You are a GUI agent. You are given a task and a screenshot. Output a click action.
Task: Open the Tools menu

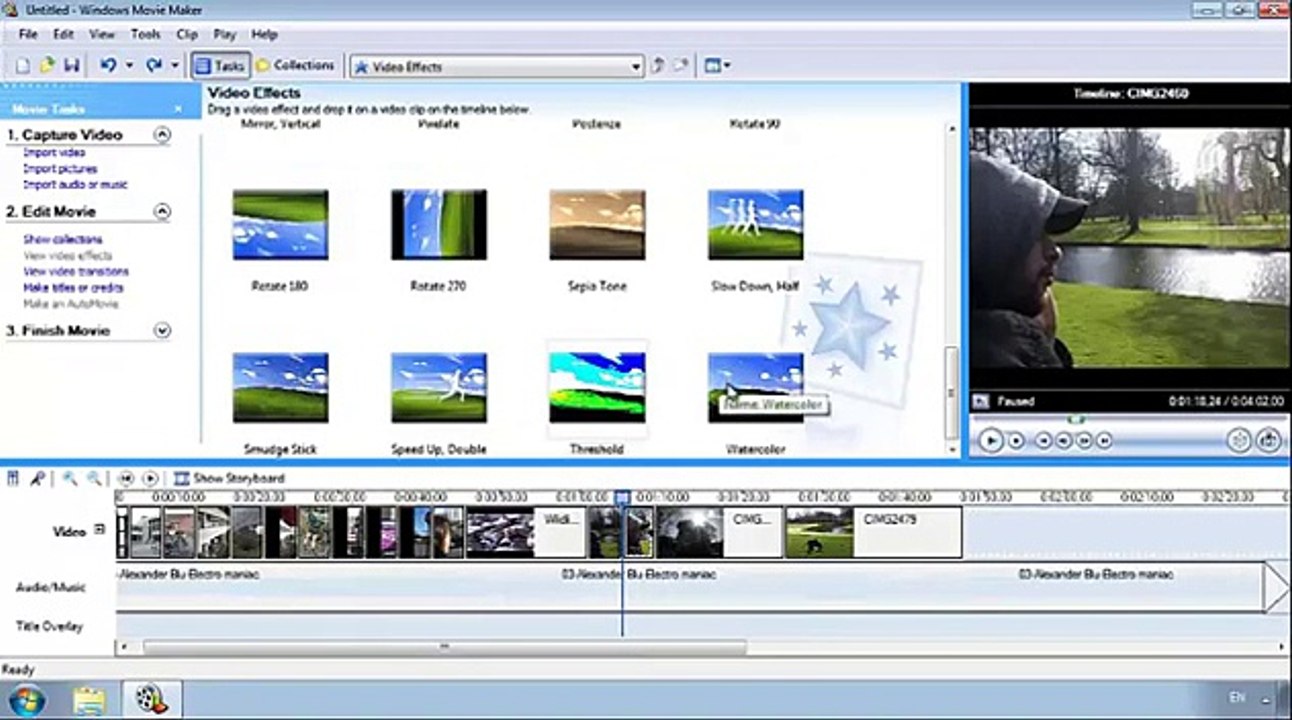[145, 34]
